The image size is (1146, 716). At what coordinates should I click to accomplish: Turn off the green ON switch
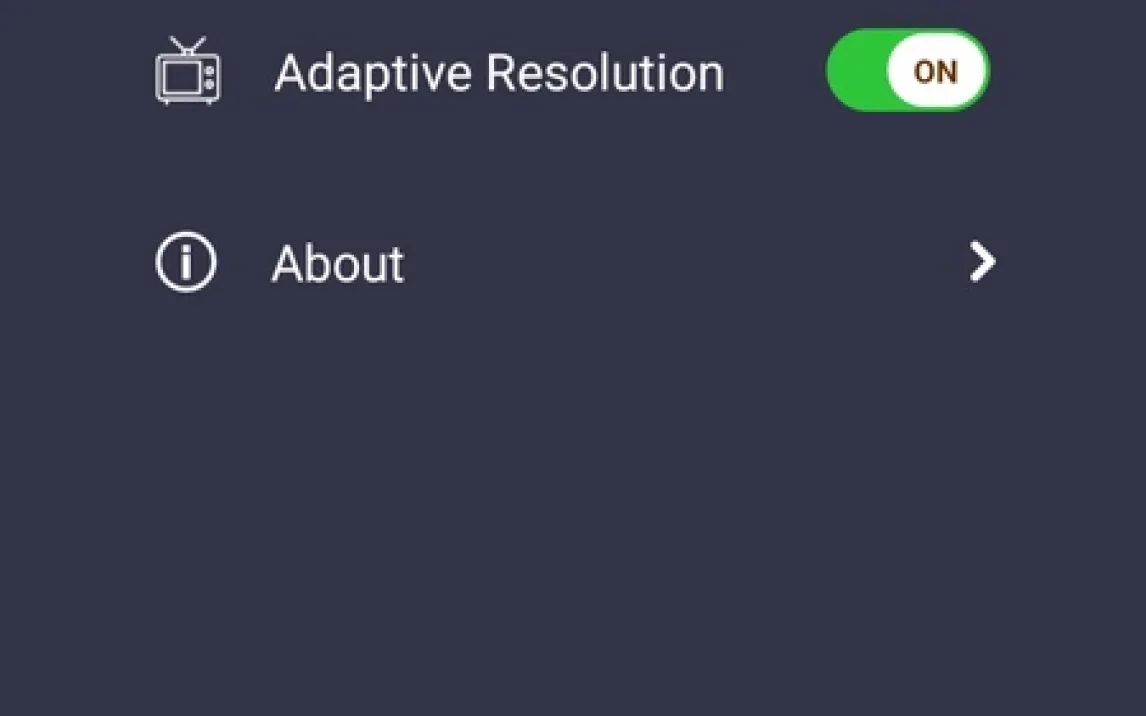pyautogui.click(x=907, y=71)
